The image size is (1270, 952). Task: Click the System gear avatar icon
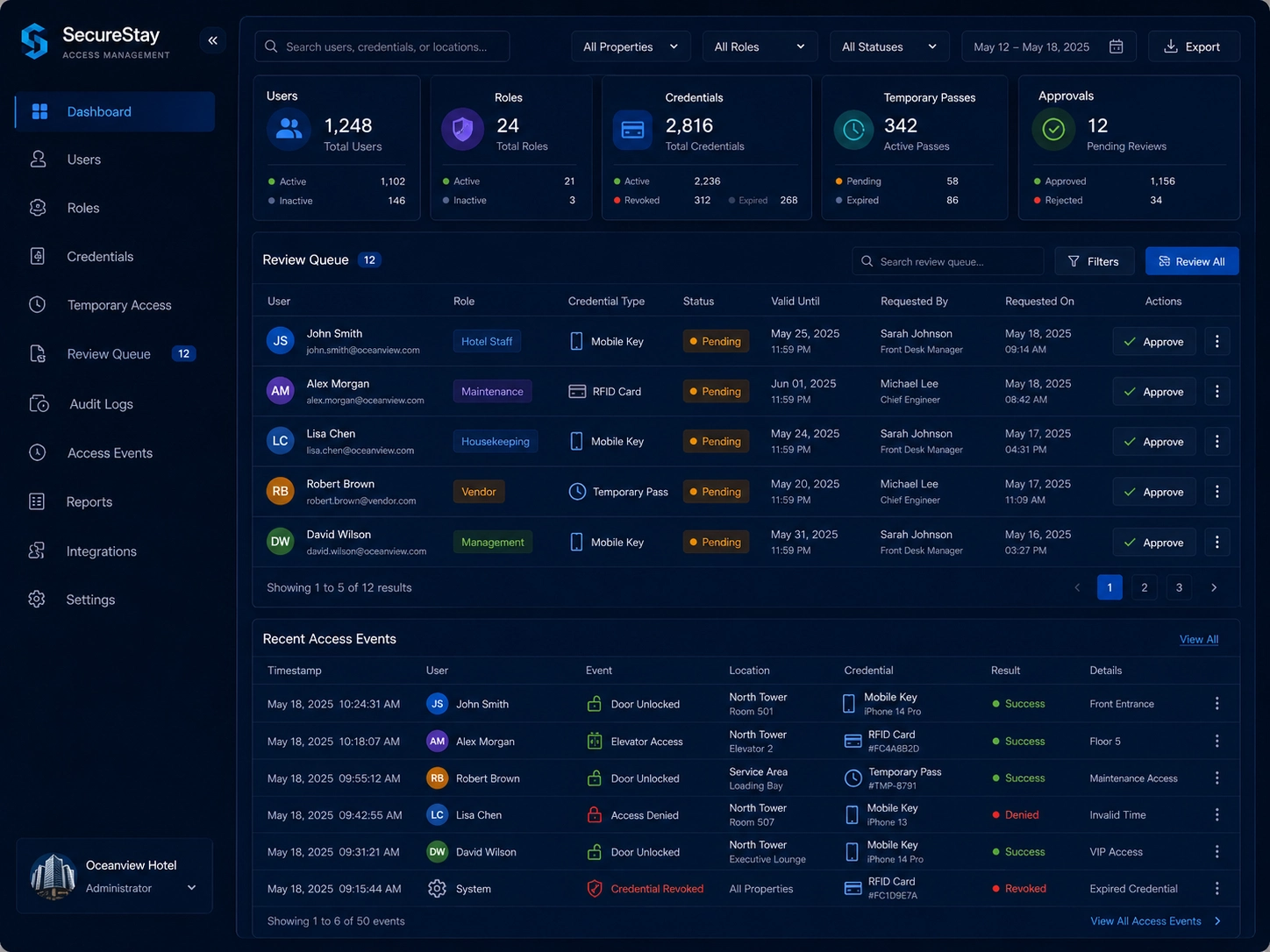point(437,888)
